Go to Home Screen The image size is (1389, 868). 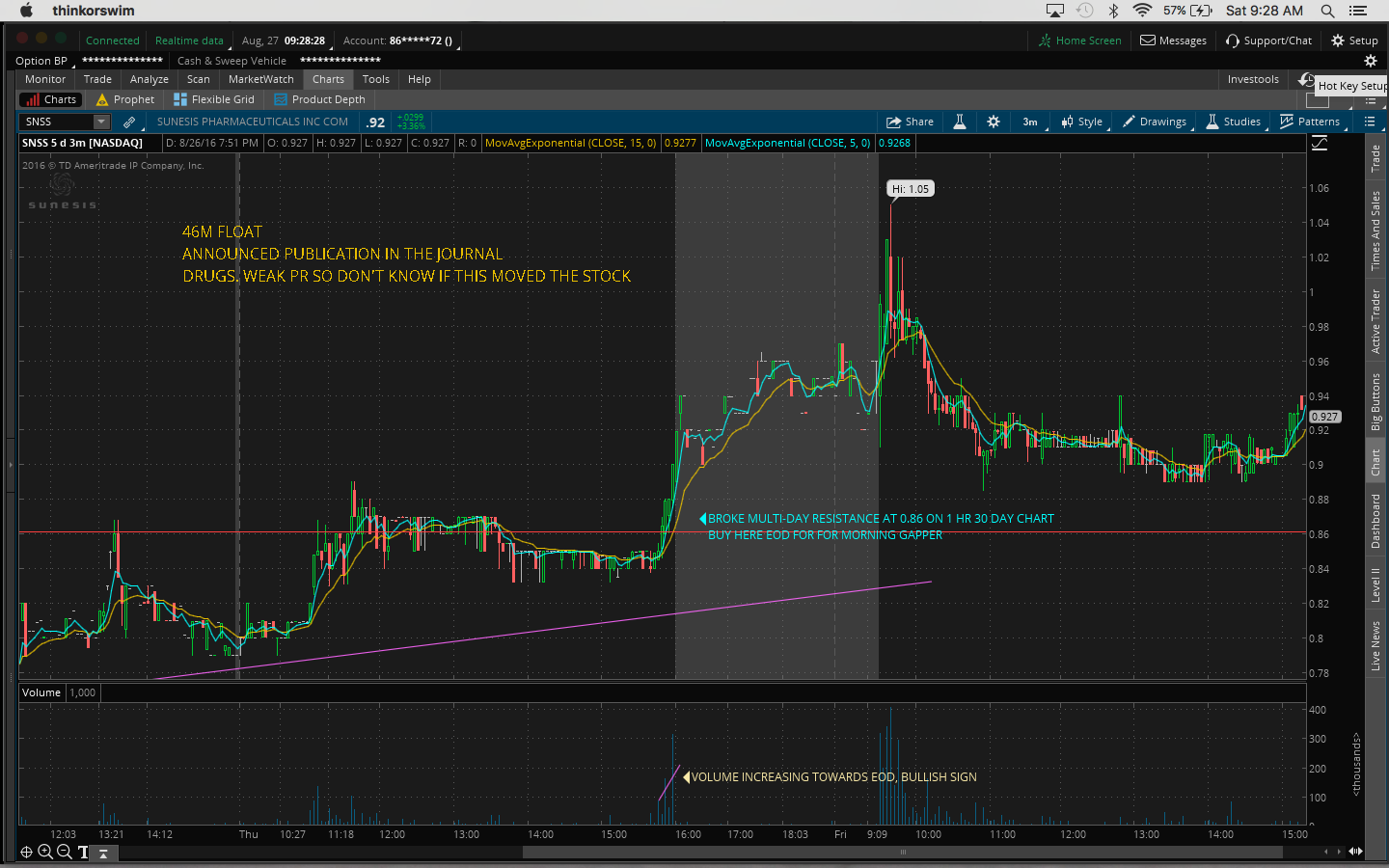tap(1080, 41)
